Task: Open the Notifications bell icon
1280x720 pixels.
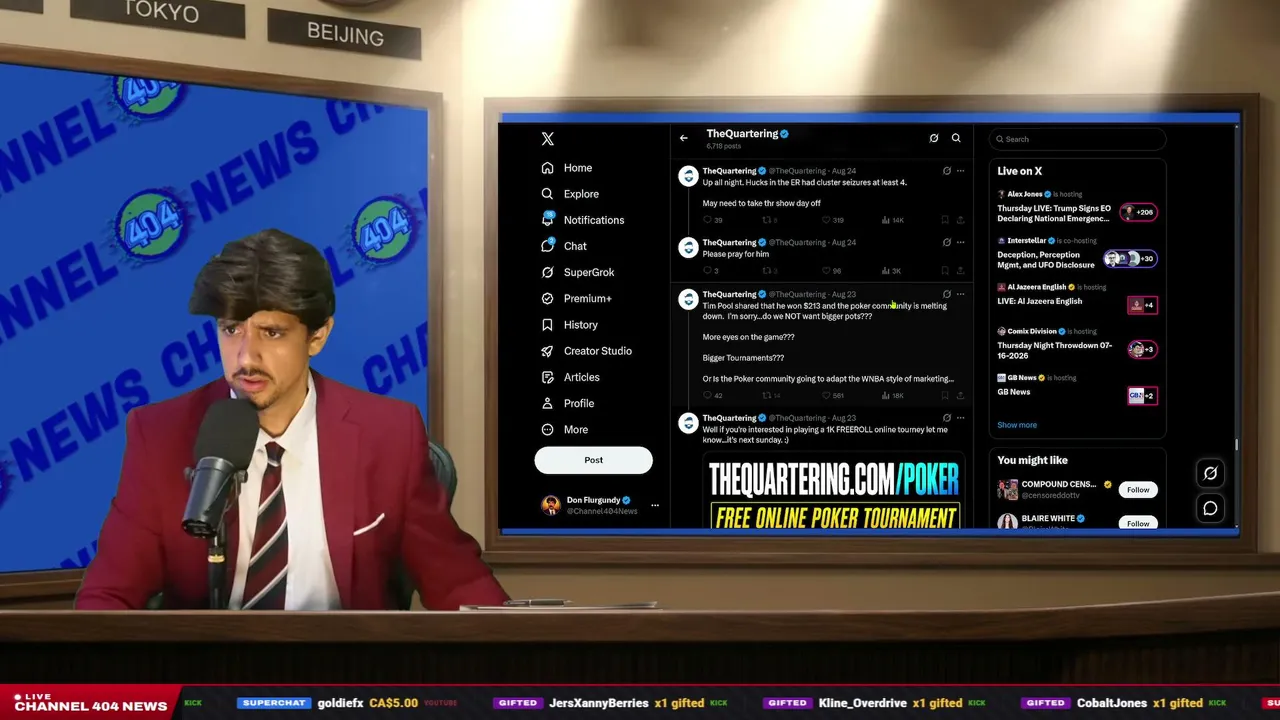Action: coord(547,219)
